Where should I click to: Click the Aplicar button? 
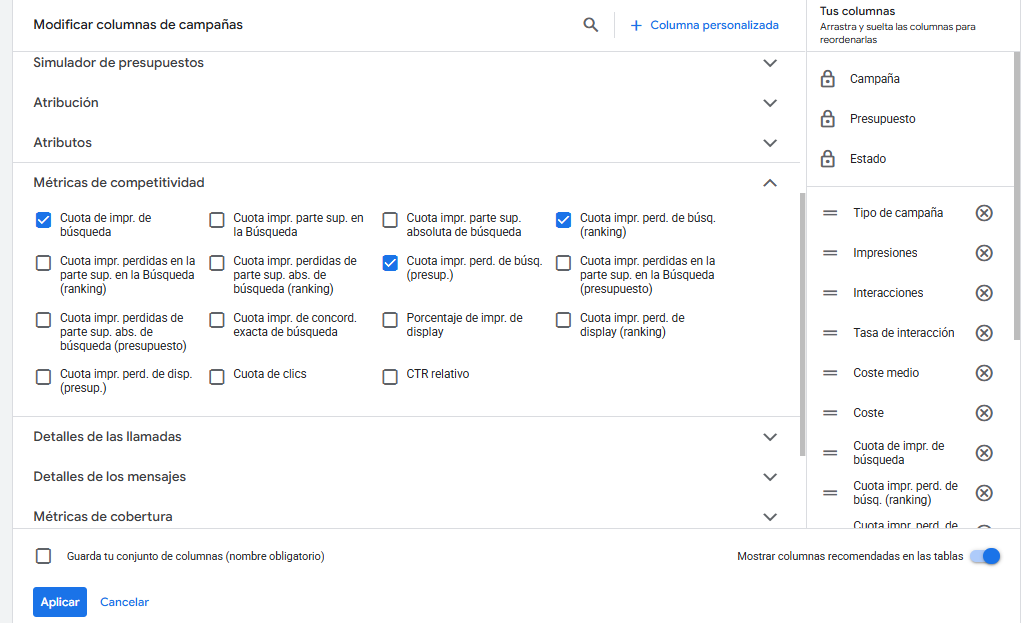pyautogui.click(x=60, y=602)
